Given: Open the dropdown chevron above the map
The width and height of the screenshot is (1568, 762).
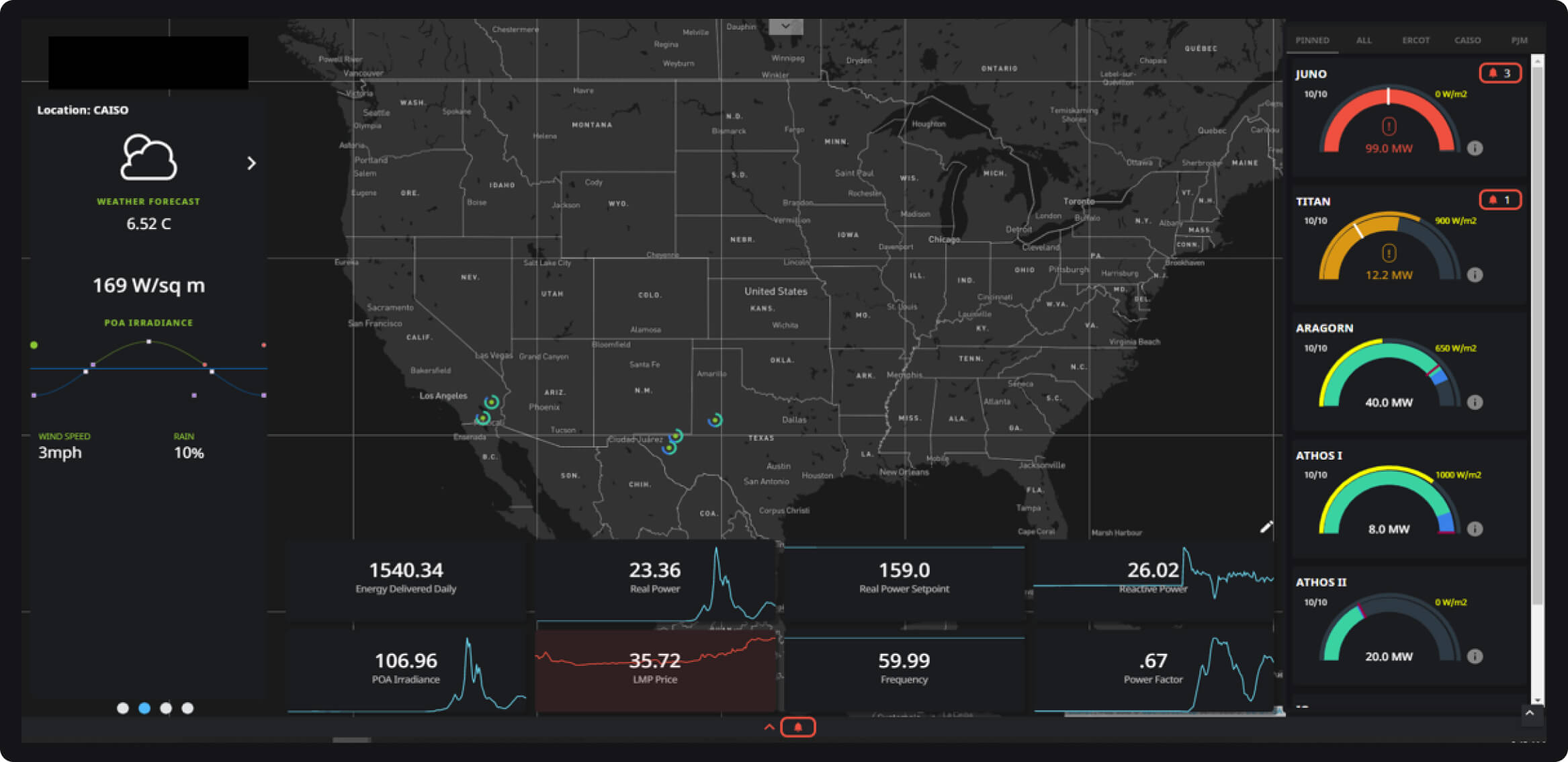Looking at the screenshot, I should pyautogui.click(x=785, y=27).
